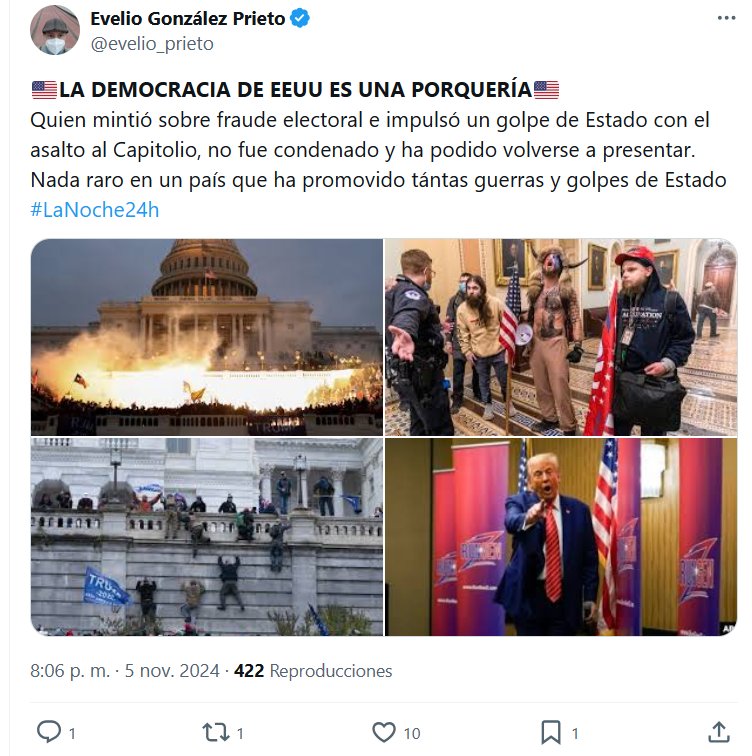Bookmark this tweet
This screenshot has width=752, height=756.
coord(551,732)
